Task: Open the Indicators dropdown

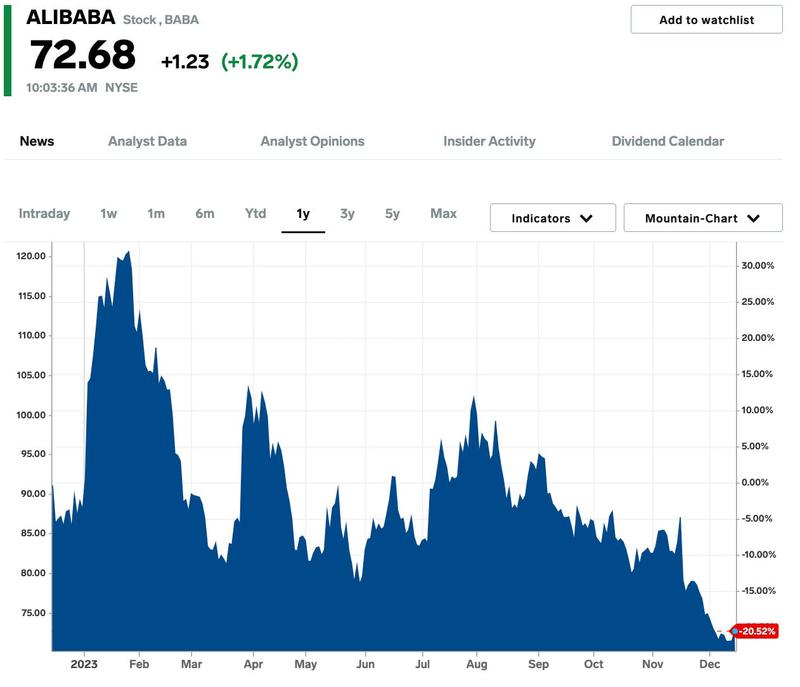Action: [x=553, y=218]
